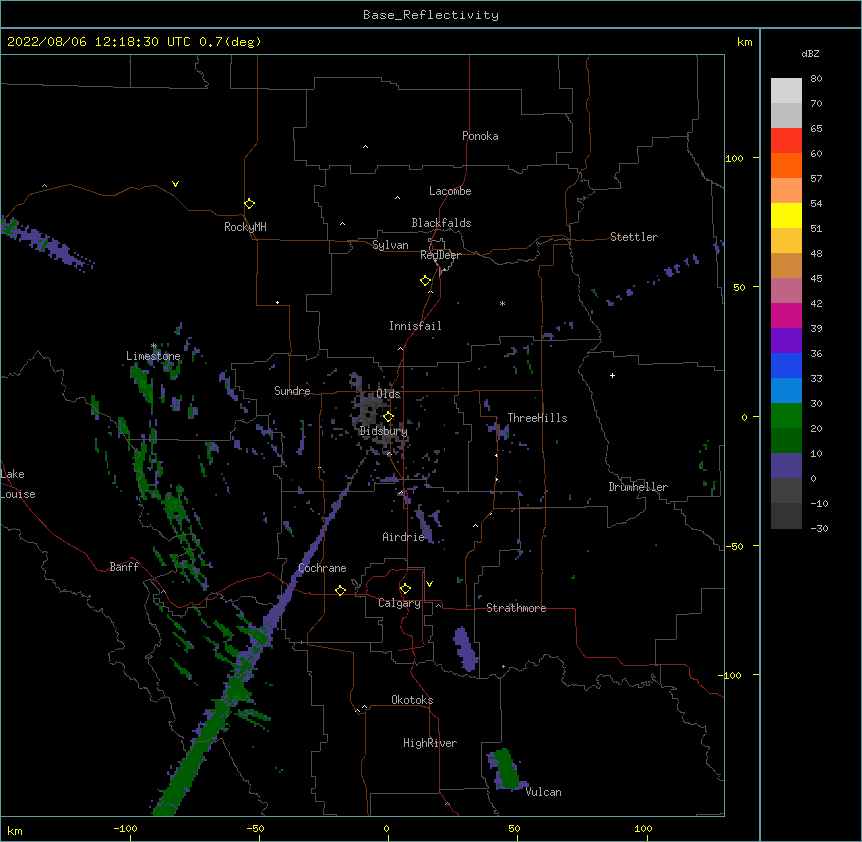Pick the light blue 30–33 dBZ swatch
Image resolution: width=862 pixels, height=842 pixels.
point(786,391)
